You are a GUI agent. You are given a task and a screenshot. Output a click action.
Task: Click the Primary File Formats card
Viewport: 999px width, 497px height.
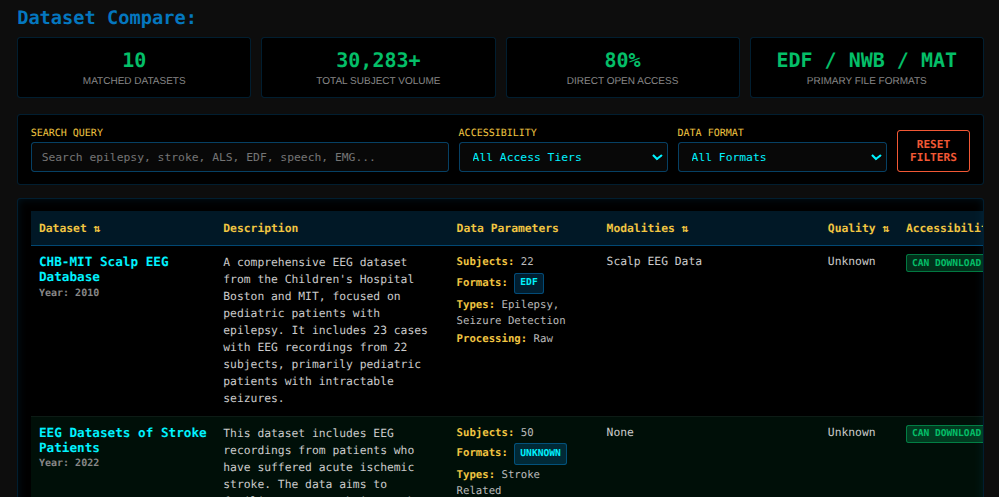[x=866, y=68]
